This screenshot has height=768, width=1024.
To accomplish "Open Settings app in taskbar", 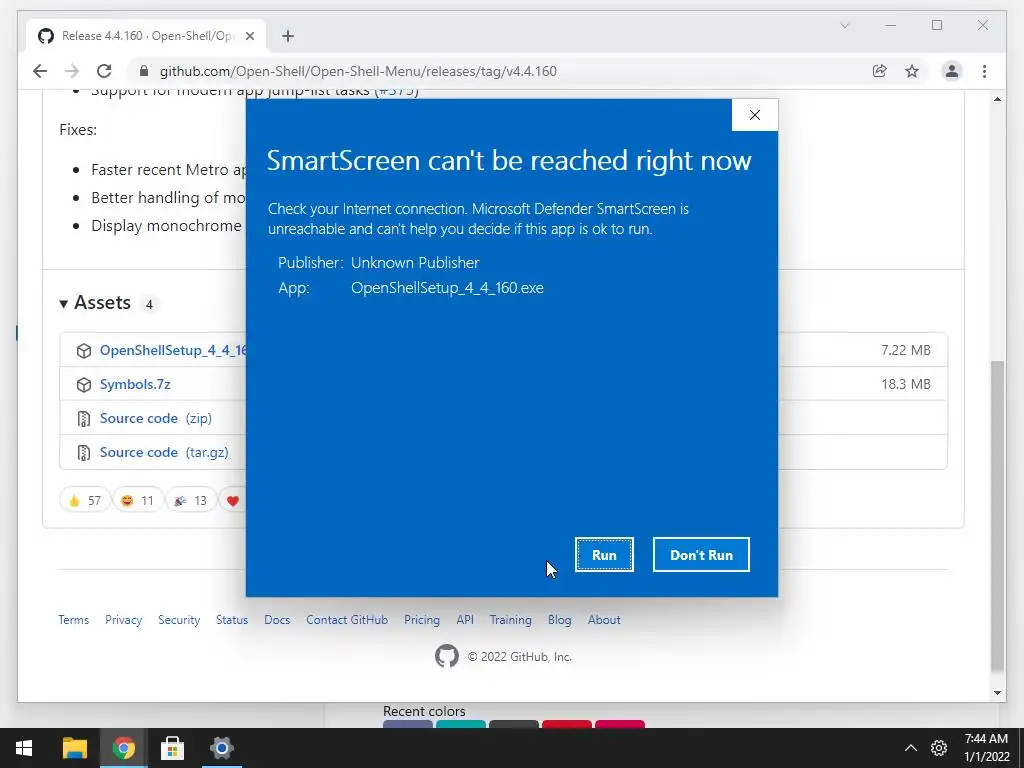I will 221,748.
